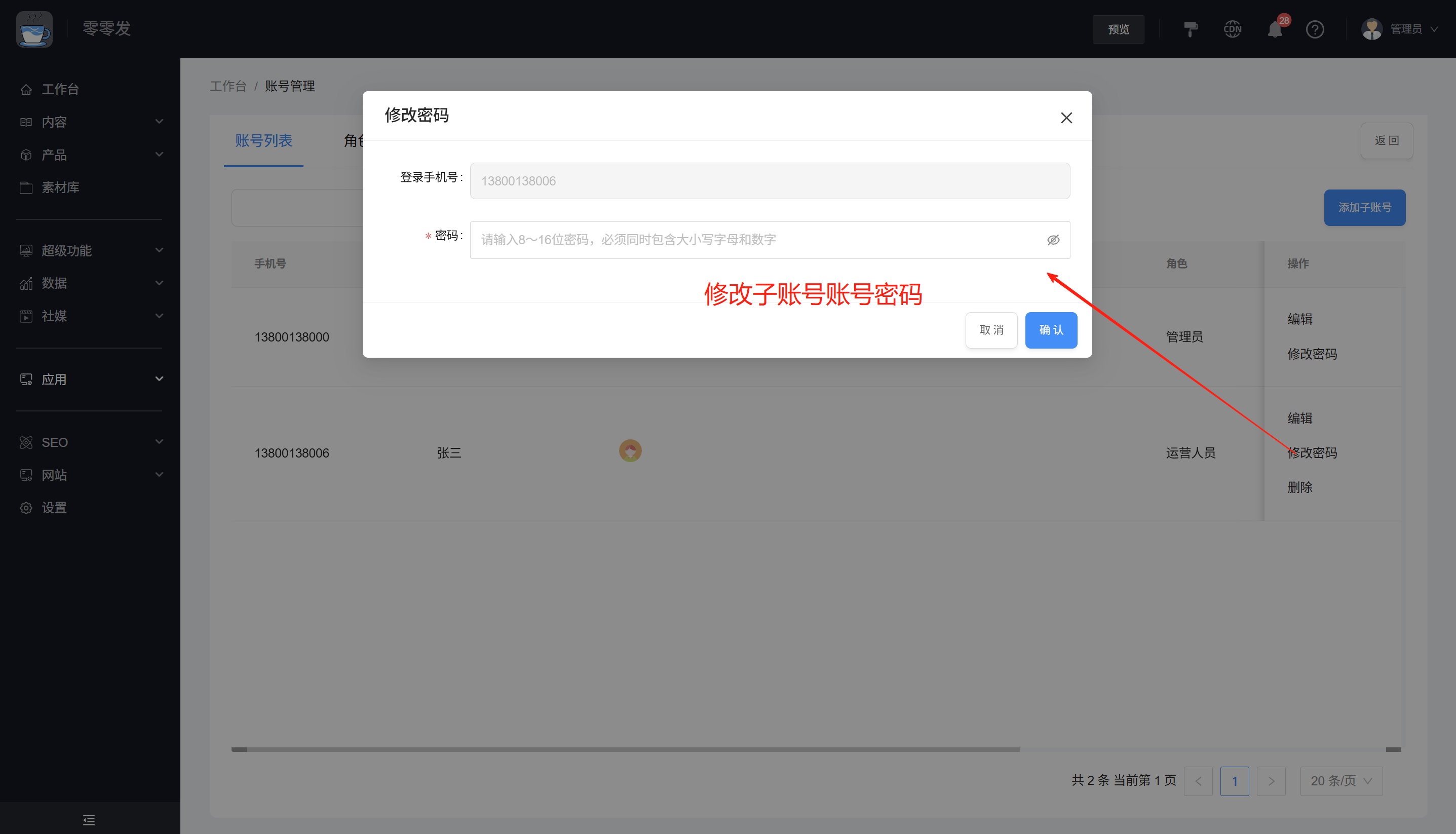Image resolution: width=1456 pixels, height=834 pixels.
Task: Toggle password visibility eye in 密码 field
Action: click(1053, 240)
